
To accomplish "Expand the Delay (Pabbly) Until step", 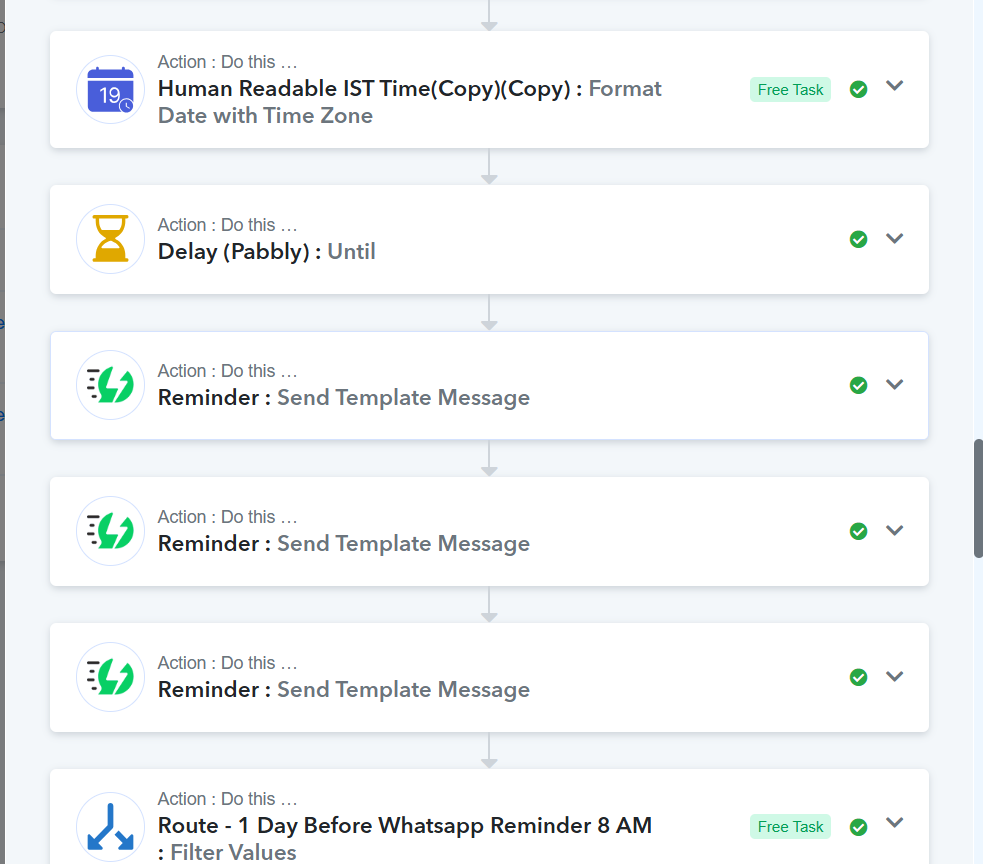I will 895,238.
